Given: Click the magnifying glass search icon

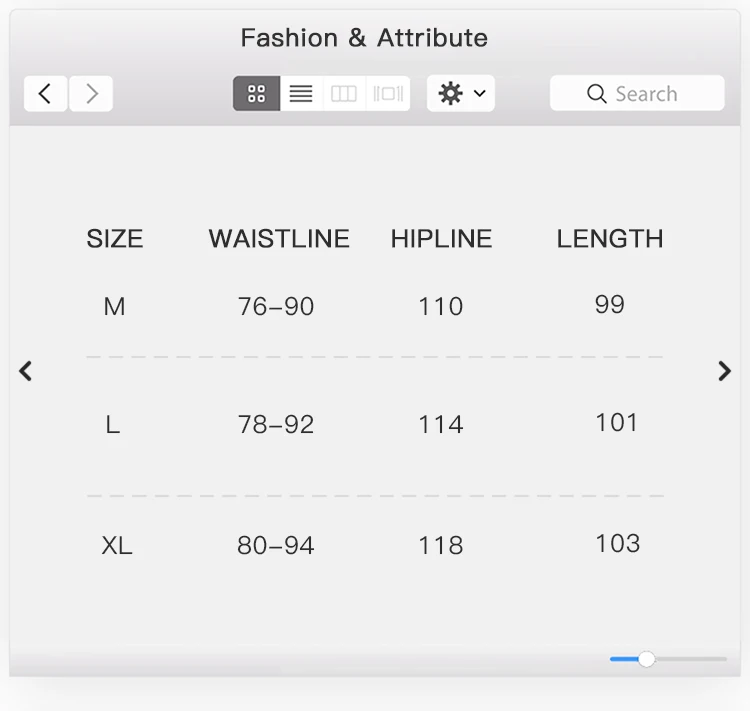Looking at the screenshot, I should click(597, 94).
